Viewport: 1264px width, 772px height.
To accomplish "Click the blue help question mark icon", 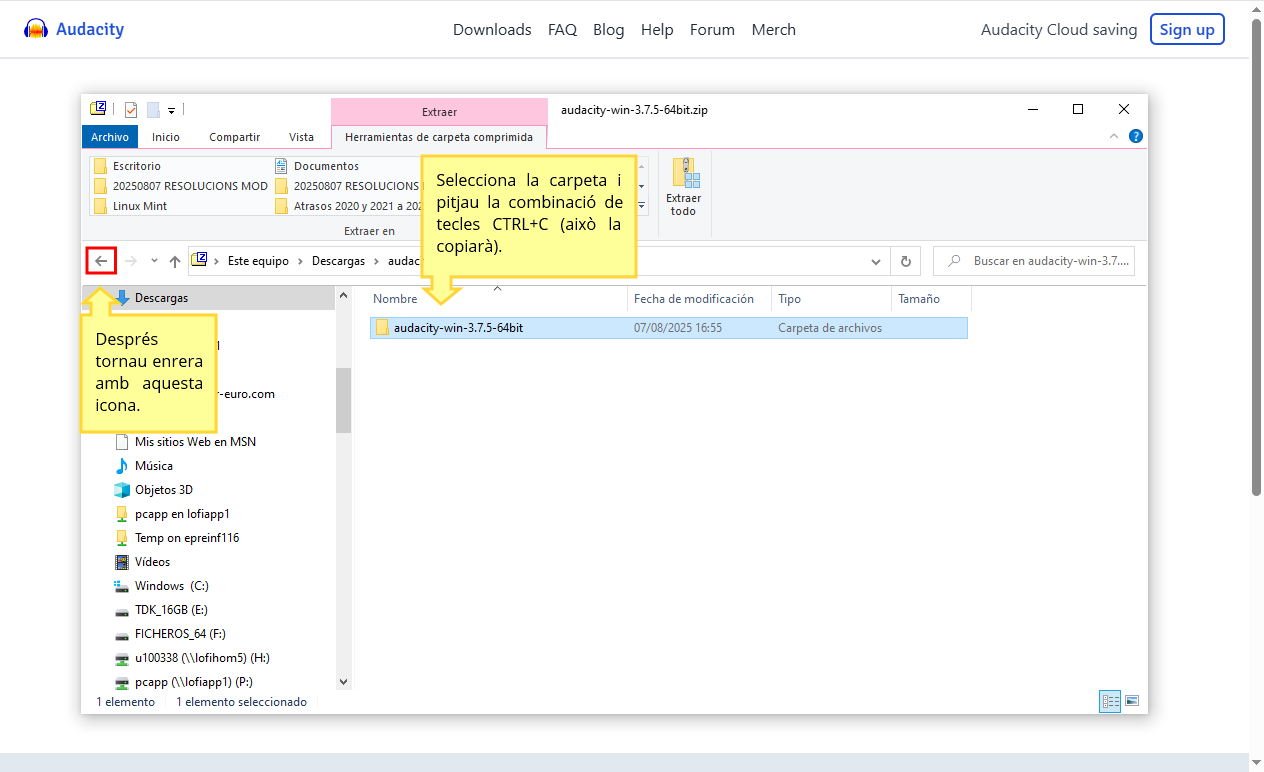I will pos(1135,136).
